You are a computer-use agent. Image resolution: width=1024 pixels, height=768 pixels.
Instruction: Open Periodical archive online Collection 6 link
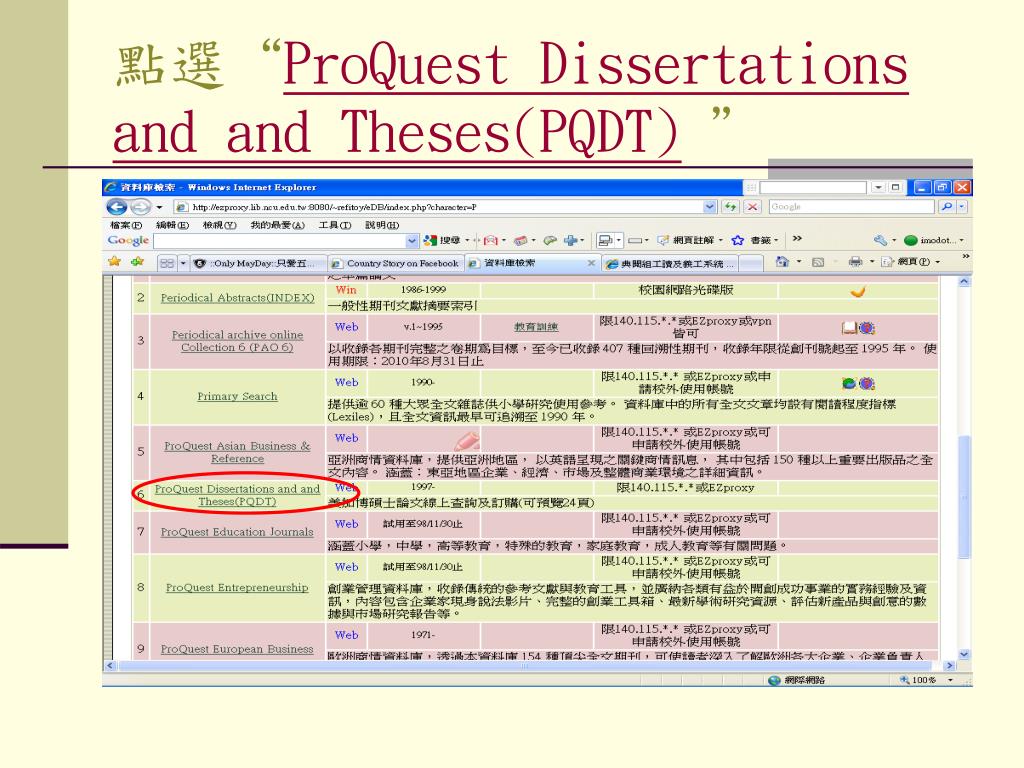point(237,341)
